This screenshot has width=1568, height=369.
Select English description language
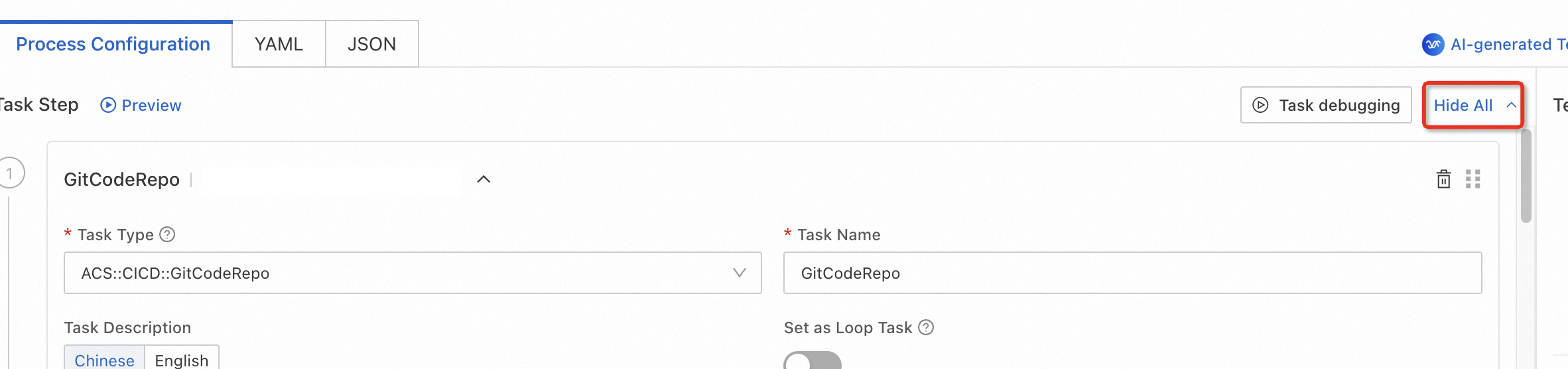[182, 359]
